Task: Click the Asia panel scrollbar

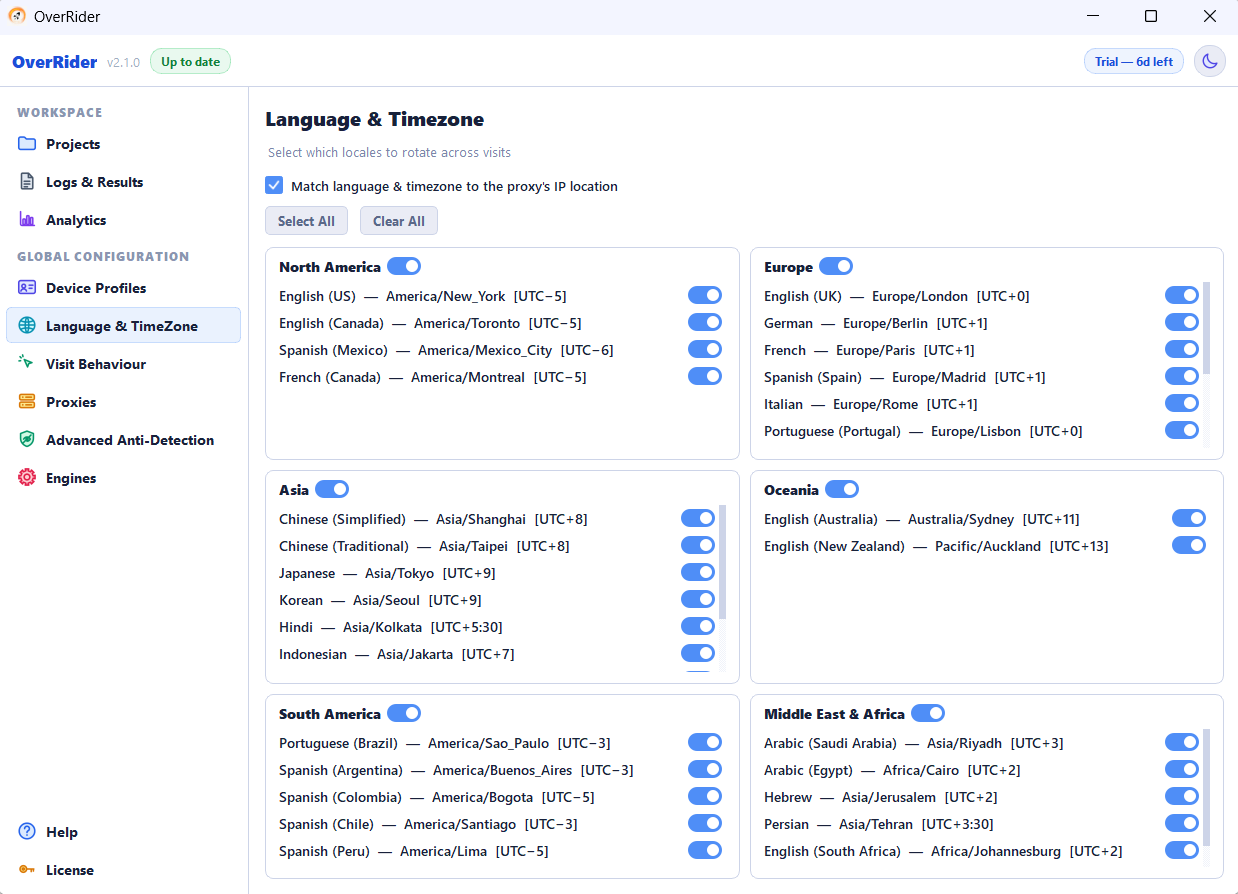Action: click(x=723, y=562)
